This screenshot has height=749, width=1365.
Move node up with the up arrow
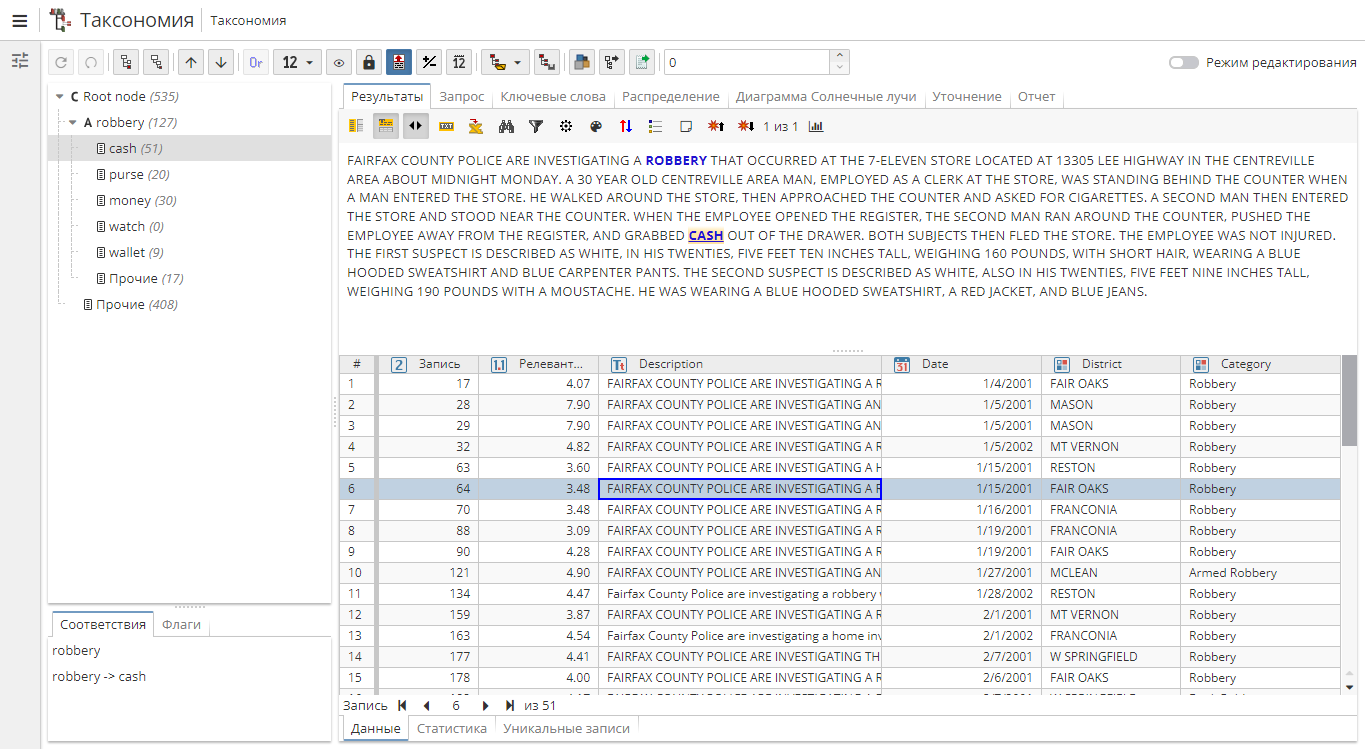point(191,63)
